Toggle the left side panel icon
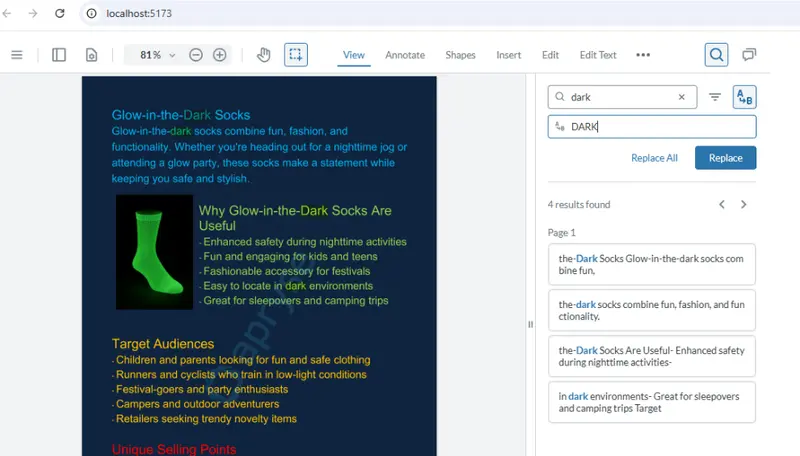 pos(59,55)
